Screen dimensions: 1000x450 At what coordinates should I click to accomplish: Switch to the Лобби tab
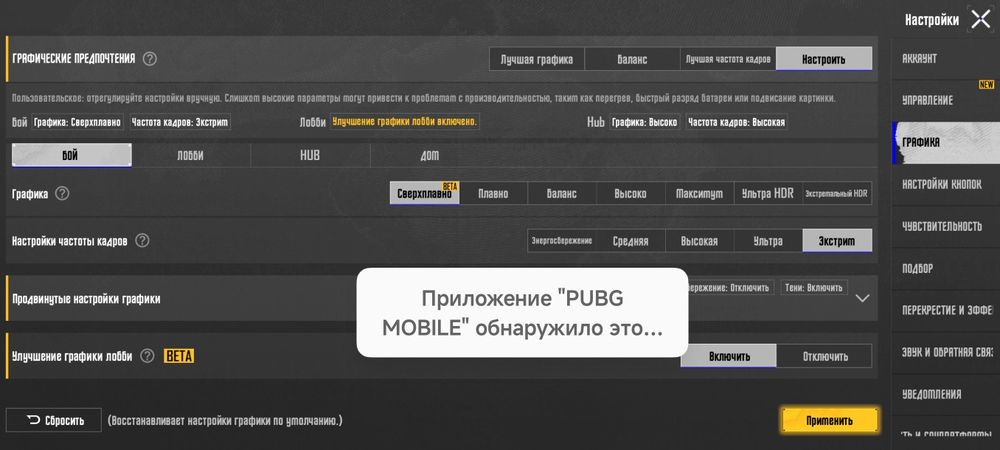point(191,156)
